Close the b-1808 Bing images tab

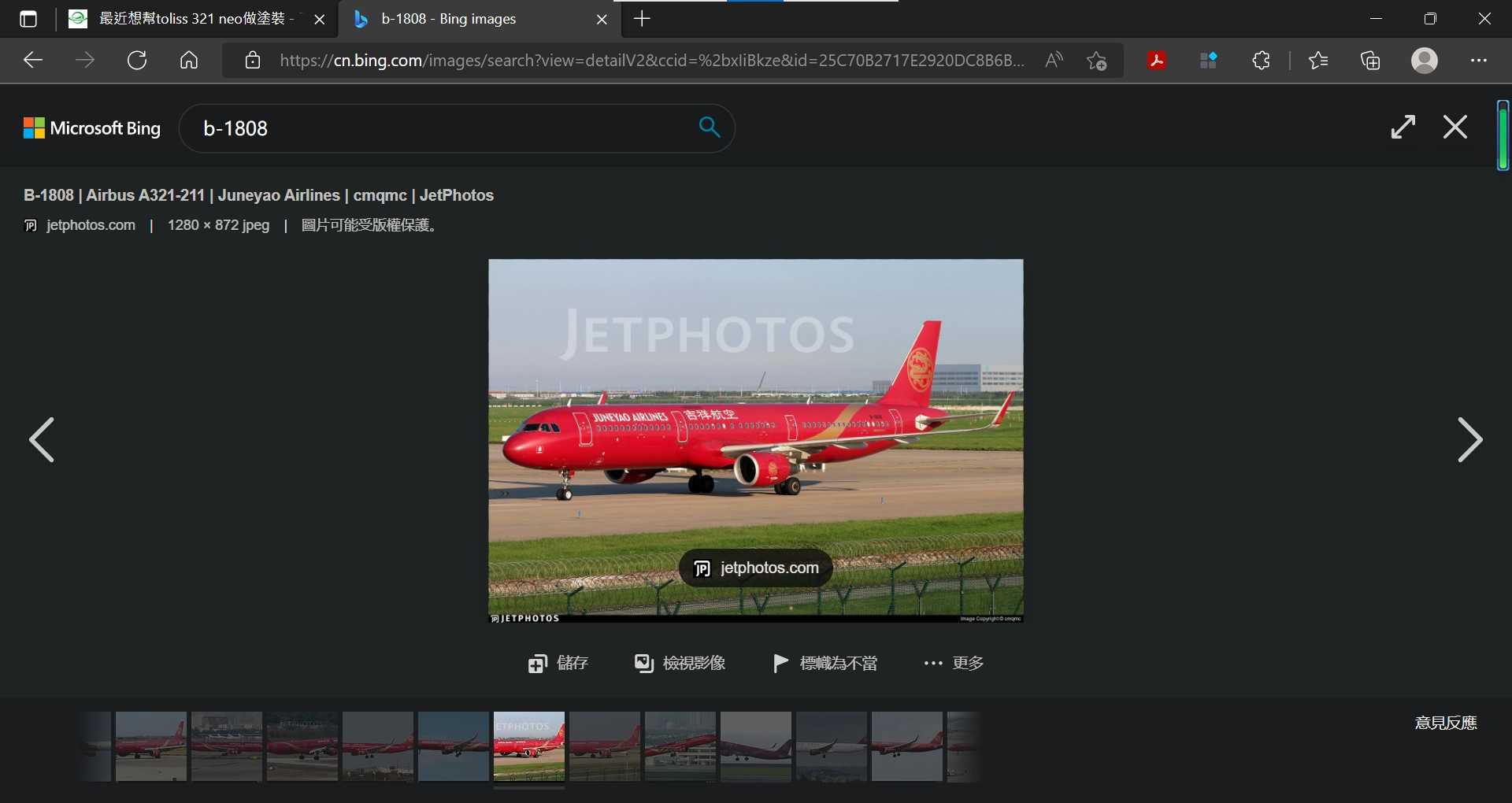click(602, 20)
